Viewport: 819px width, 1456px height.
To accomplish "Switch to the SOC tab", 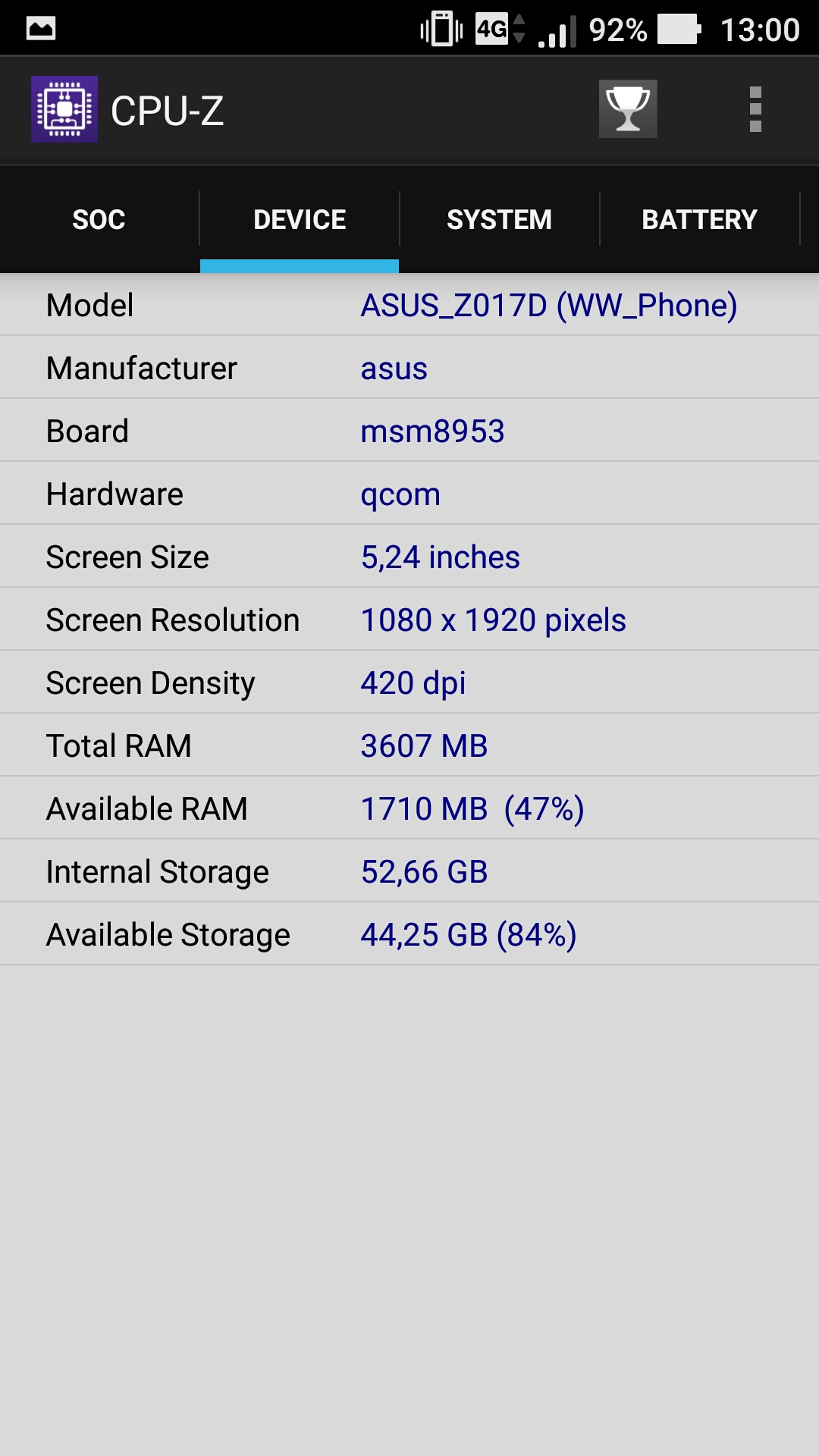I will click(x=99, y=219).
